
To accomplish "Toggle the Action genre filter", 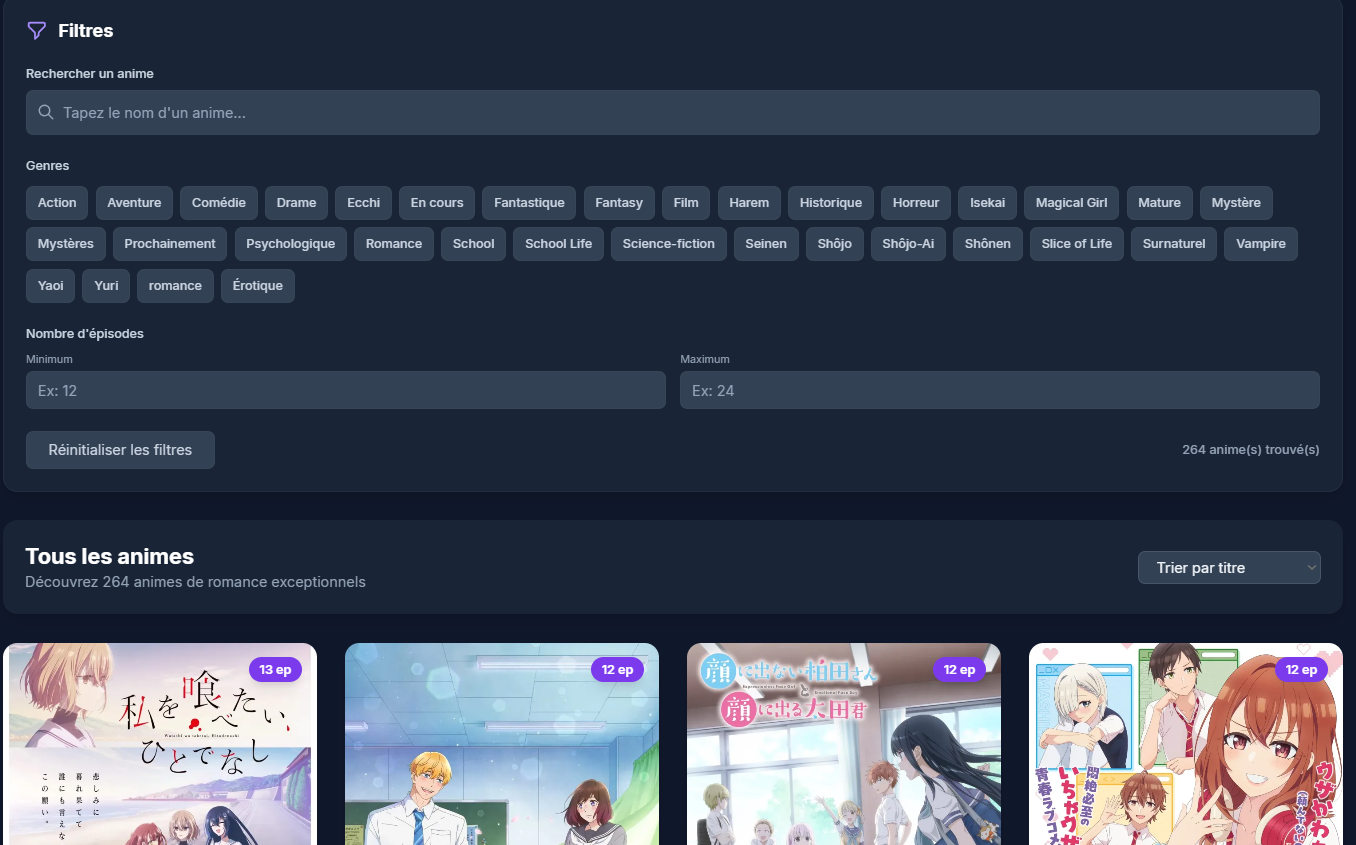I will click(x=57, y=203).
